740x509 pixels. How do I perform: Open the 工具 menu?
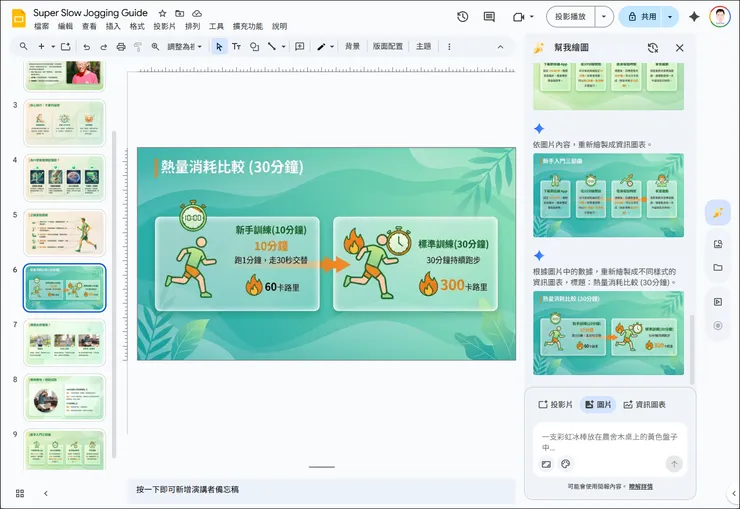tap(216, 26)
